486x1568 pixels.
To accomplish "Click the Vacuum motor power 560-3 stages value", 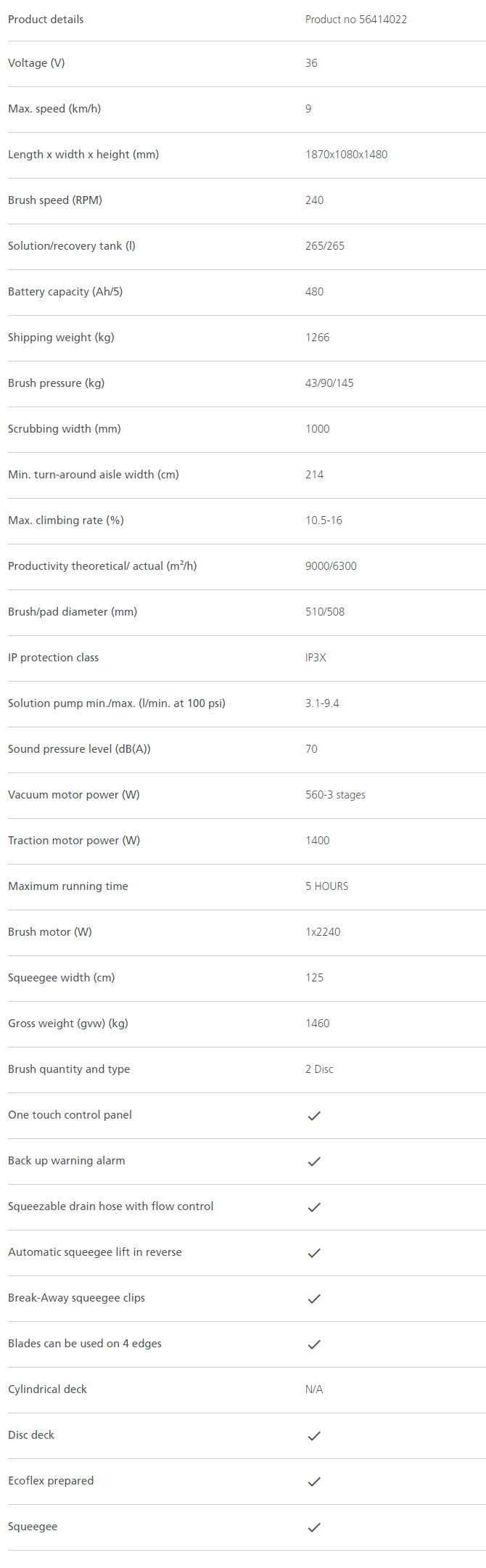I will [x=335, y=795].
